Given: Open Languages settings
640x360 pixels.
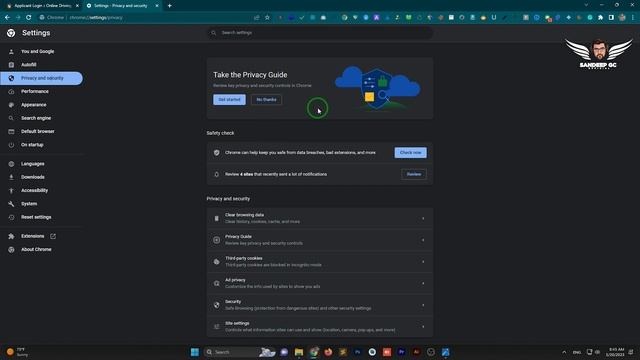Looking at the screenshot, I should [x=33, y=164].
